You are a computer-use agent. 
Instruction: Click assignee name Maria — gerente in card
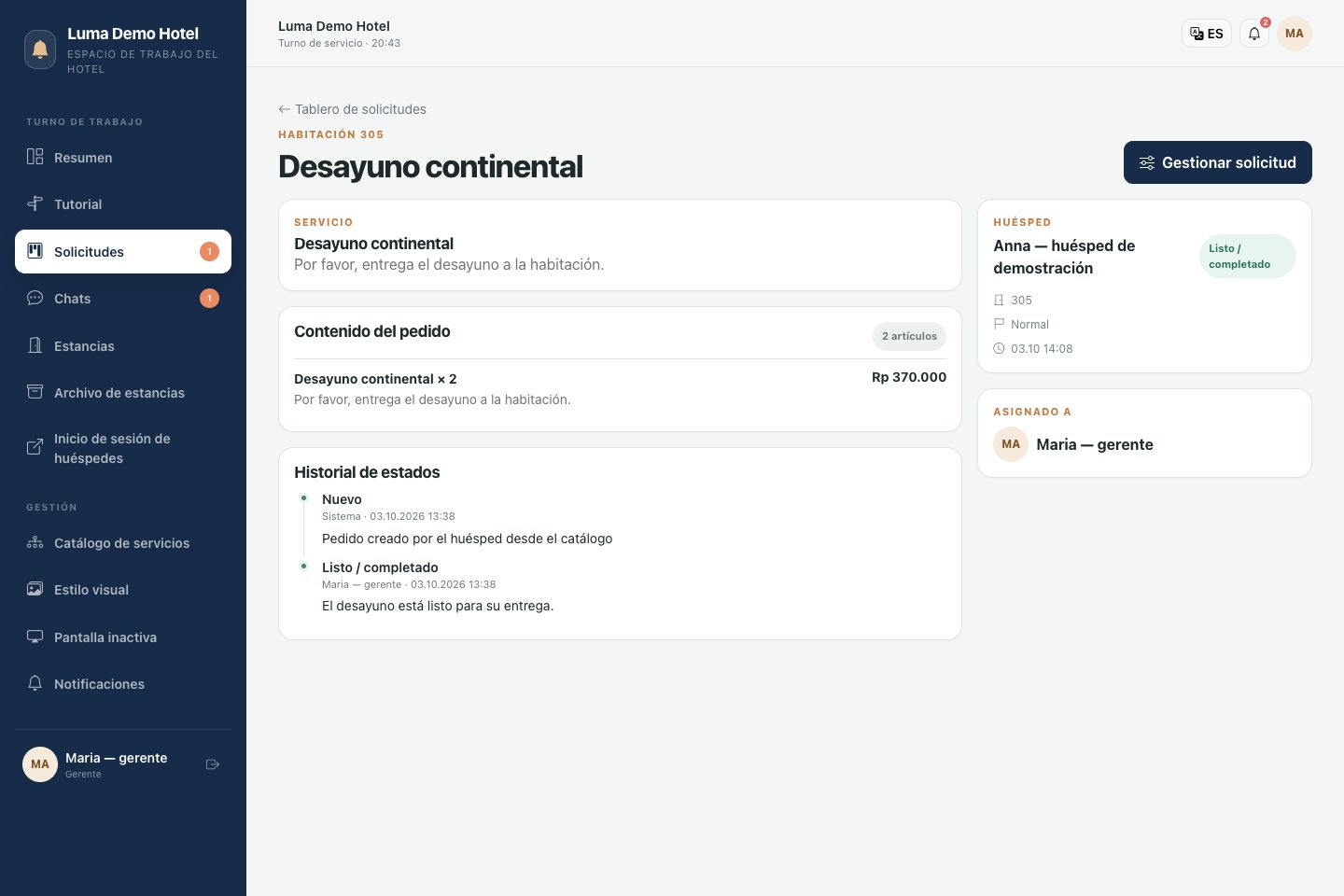(x=1095, y=444)
